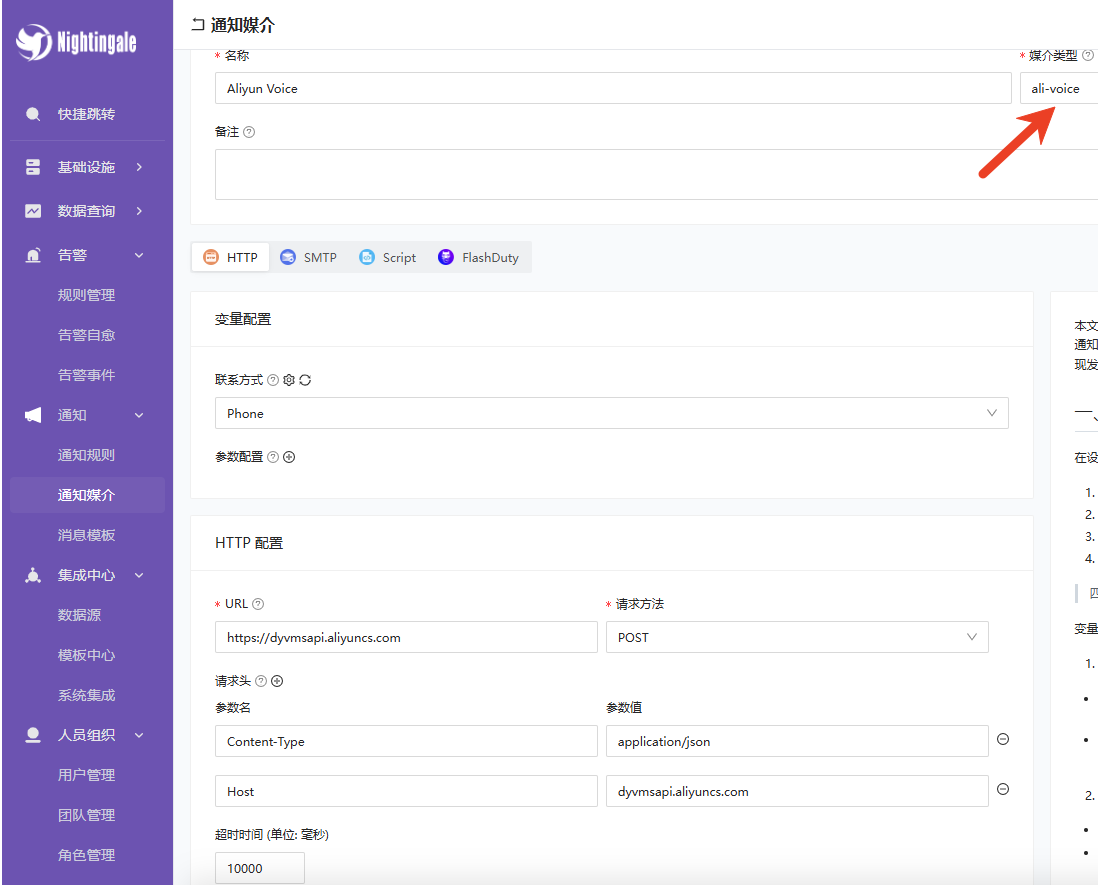The image size is (1098, 885).
Task: Switch to the SMTP tab
Action: point(308,257)
